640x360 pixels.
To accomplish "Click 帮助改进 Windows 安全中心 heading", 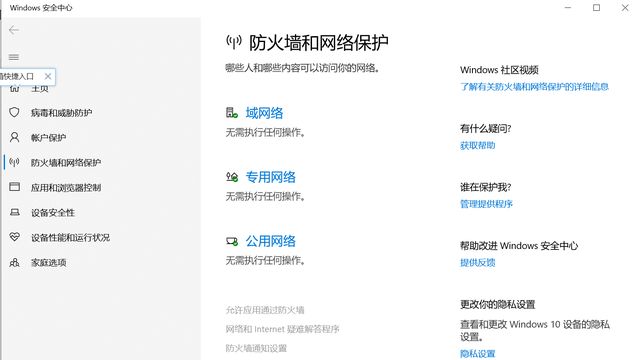I will (x=519, y=246).
